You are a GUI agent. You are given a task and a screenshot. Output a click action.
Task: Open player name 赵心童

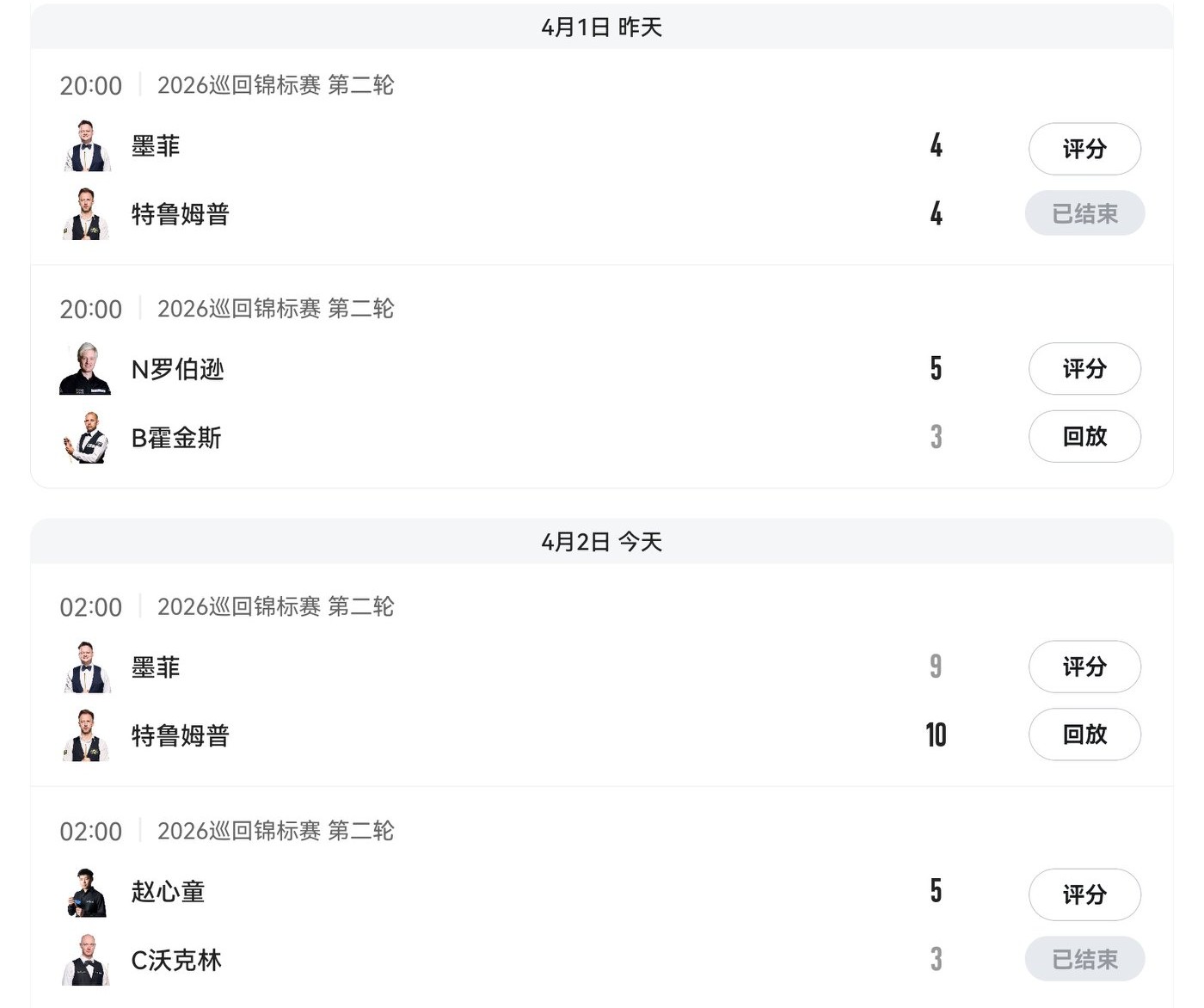[x=168, y=892]
